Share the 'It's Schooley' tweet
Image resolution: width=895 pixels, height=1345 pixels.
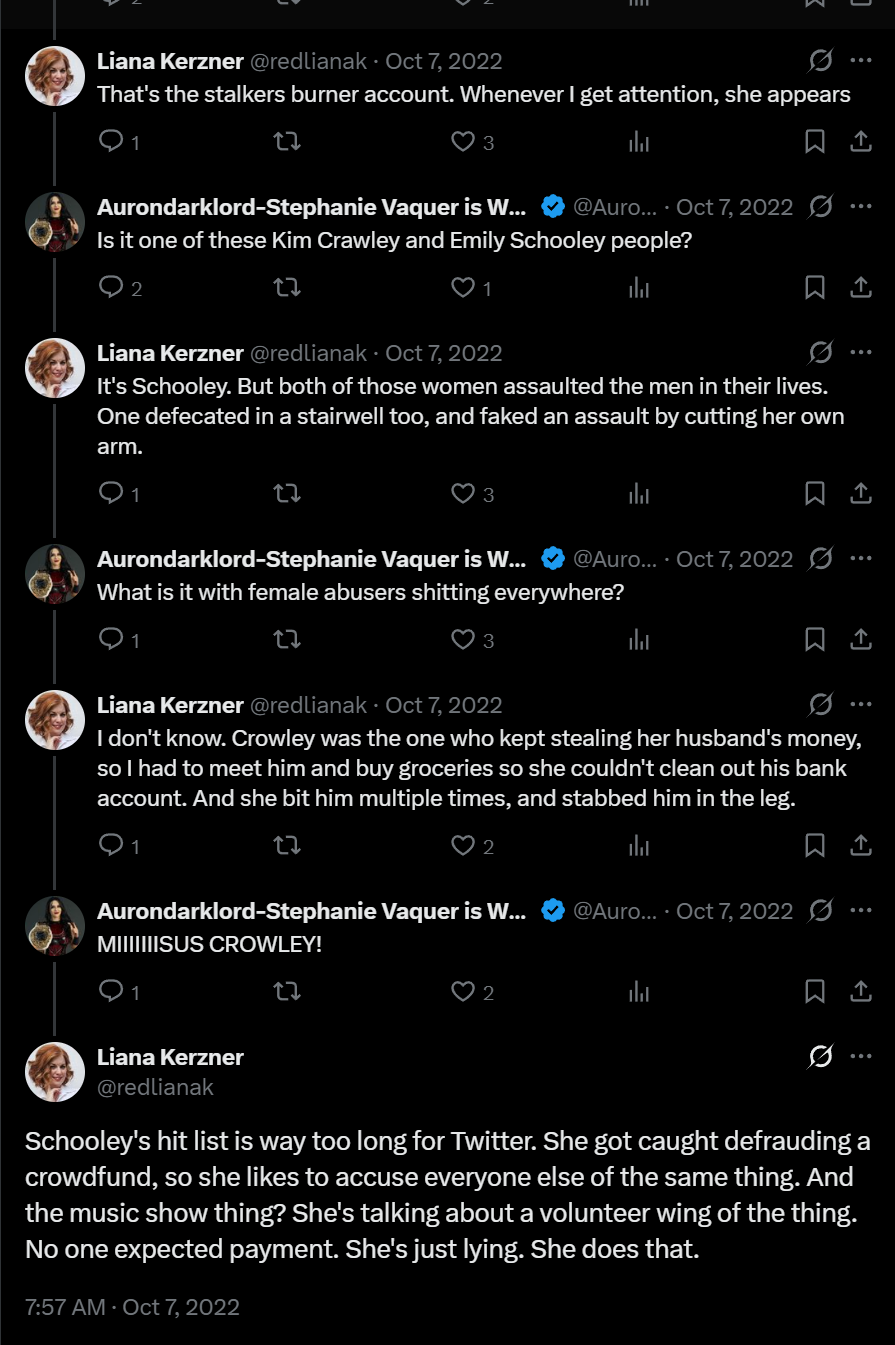click(x=861, y=494)
